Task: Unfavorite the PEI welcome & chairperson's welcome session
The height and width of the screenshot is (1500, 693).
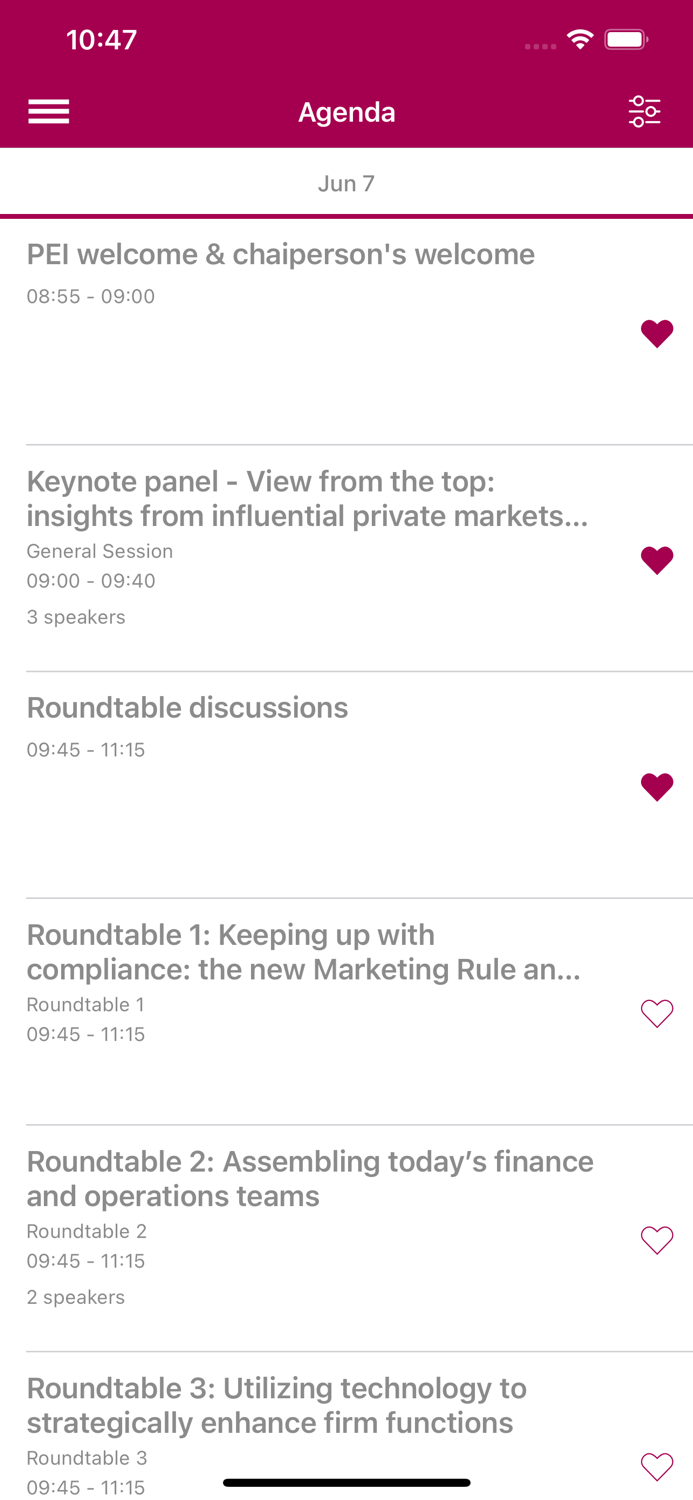Action: pyautogui.click(x=657, y=333)
